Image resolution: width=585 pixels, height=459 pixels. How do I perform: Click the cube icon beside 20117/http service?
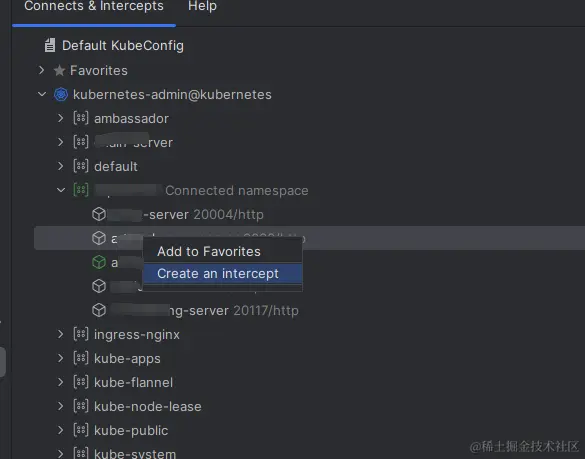pos(99,310)
